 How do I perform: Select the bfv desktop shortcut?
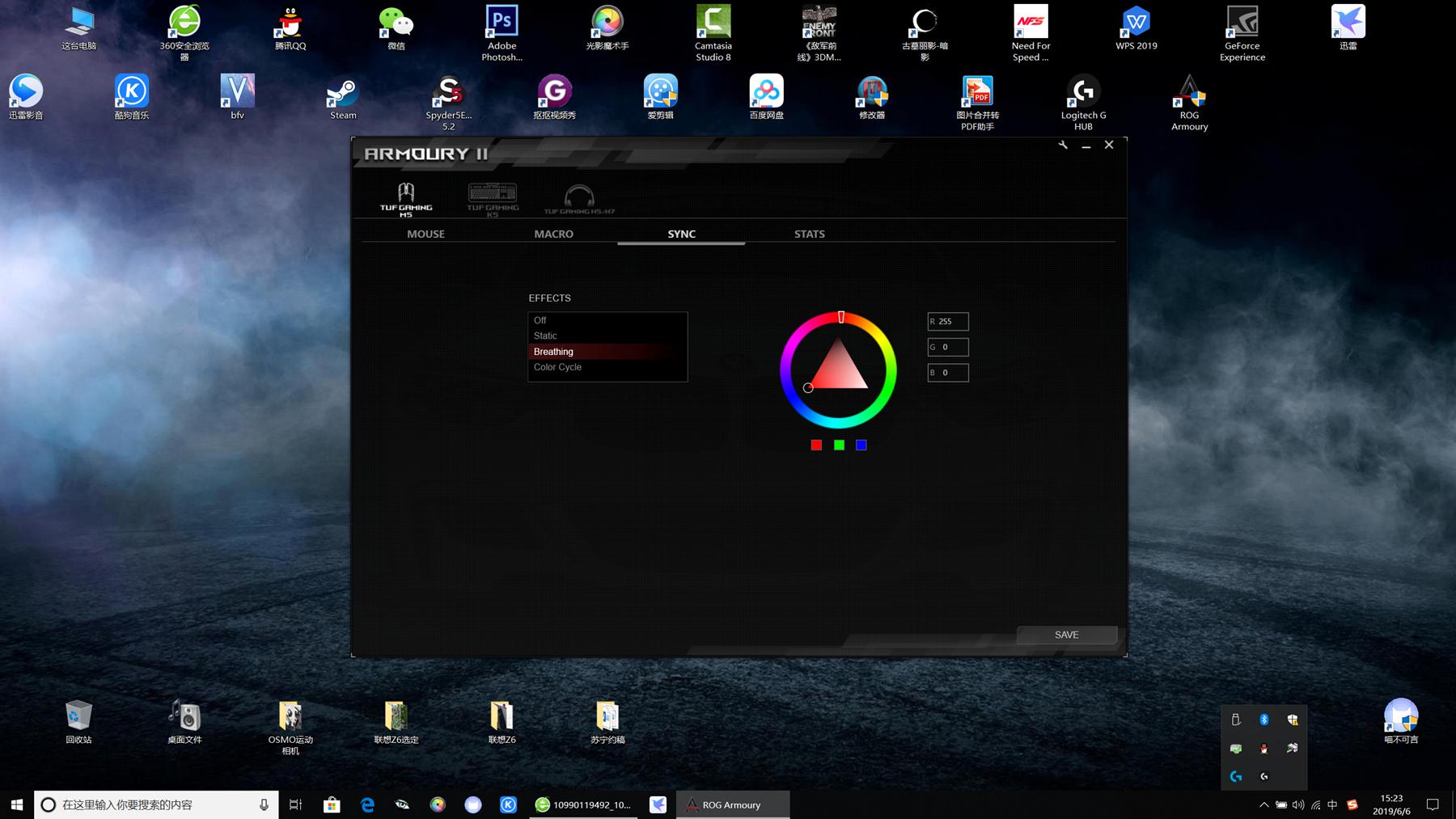[238, 97]
